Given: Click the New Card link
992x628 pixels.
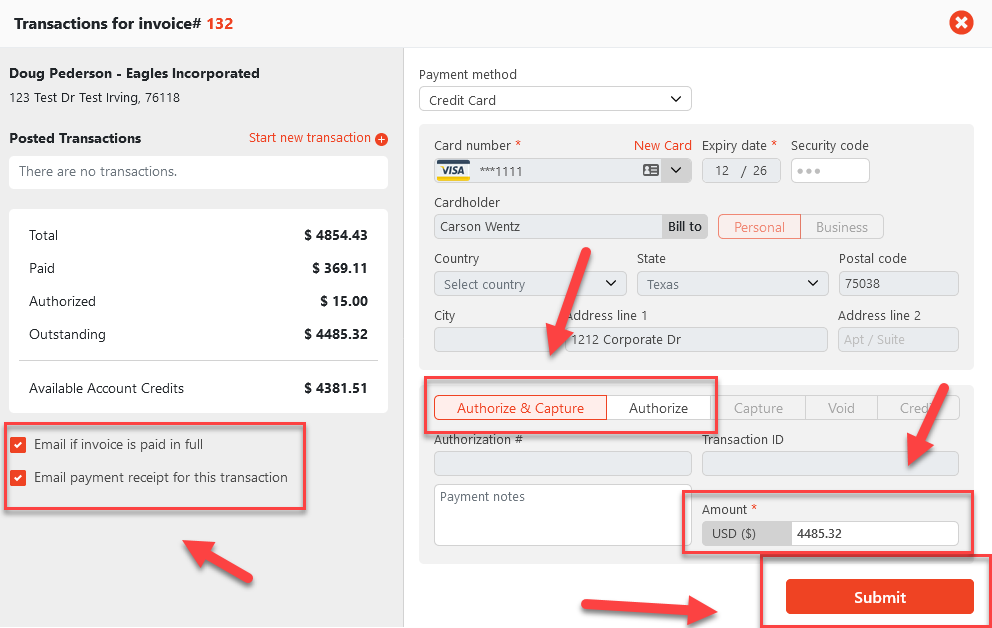Looking at the screenshot, I should coord(662,146).
